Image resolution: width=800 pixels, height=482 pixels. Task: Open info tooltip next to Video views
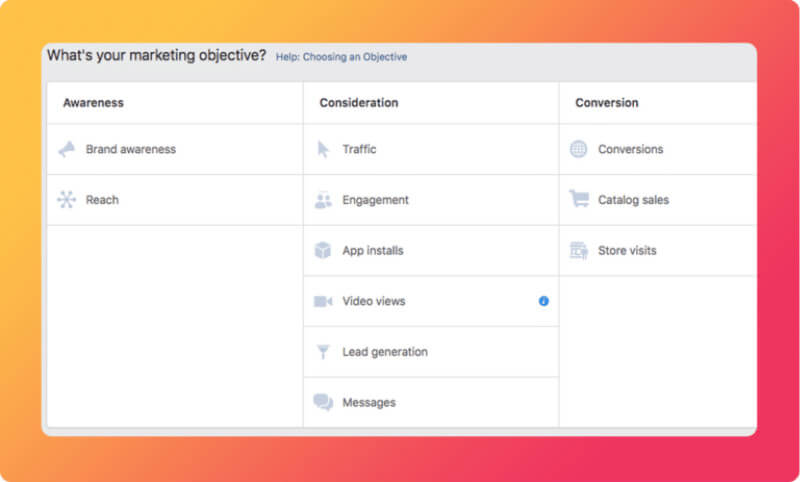(543, 301)
